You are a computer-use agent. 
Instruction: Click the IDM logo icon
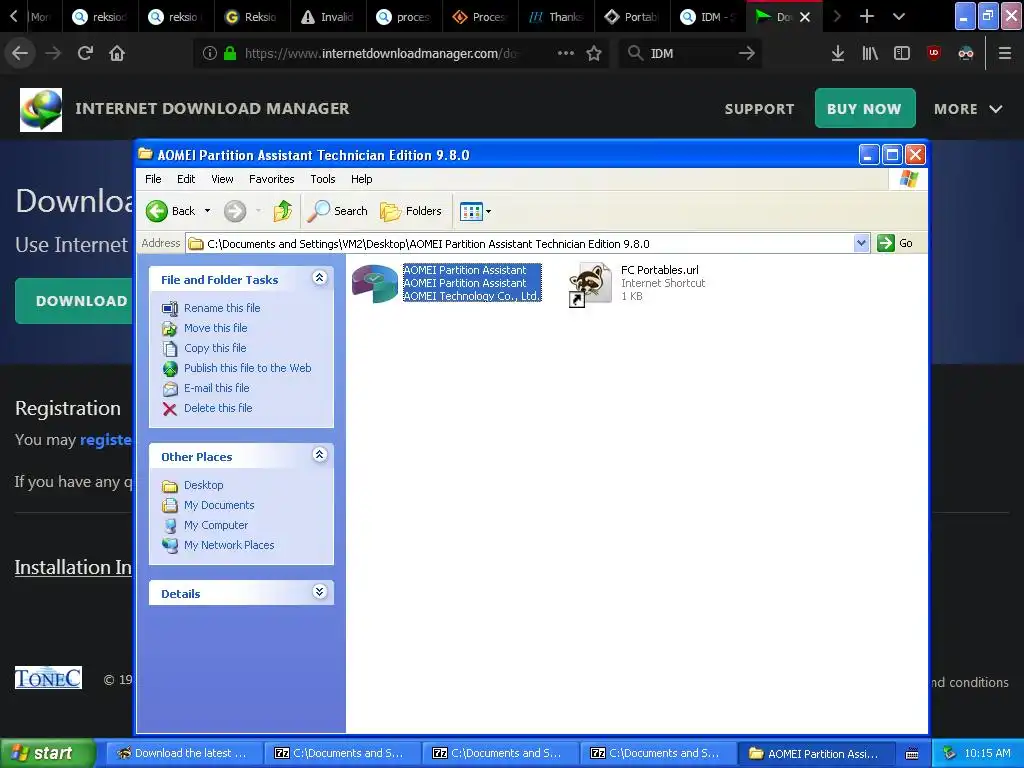point(41,110)
